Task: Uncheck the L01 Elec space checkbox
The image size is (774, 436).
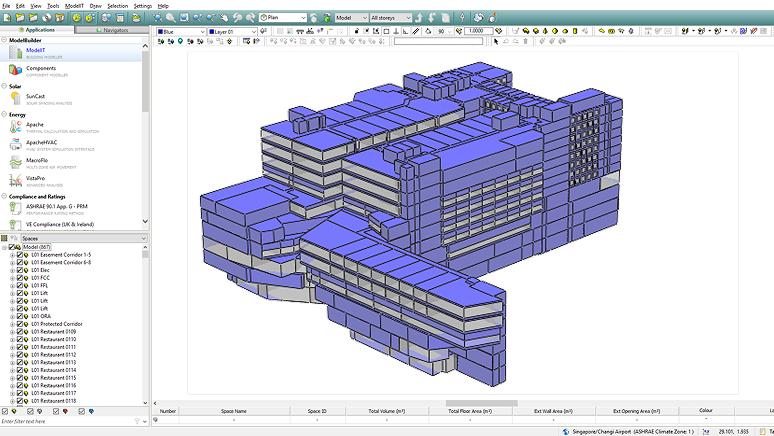Action: point(20,270)
